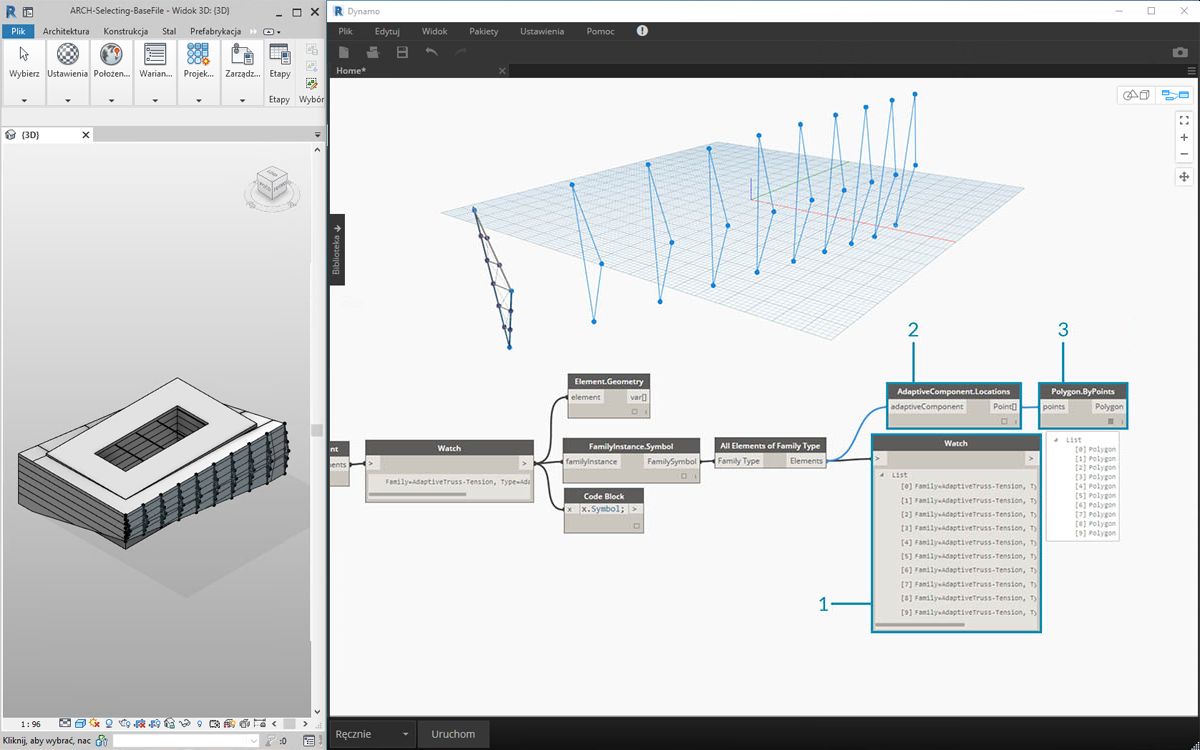1200x750 pixels.
Task: Click the Projekt grid icon in Revit ribbon
Action: tap(198, 54)
